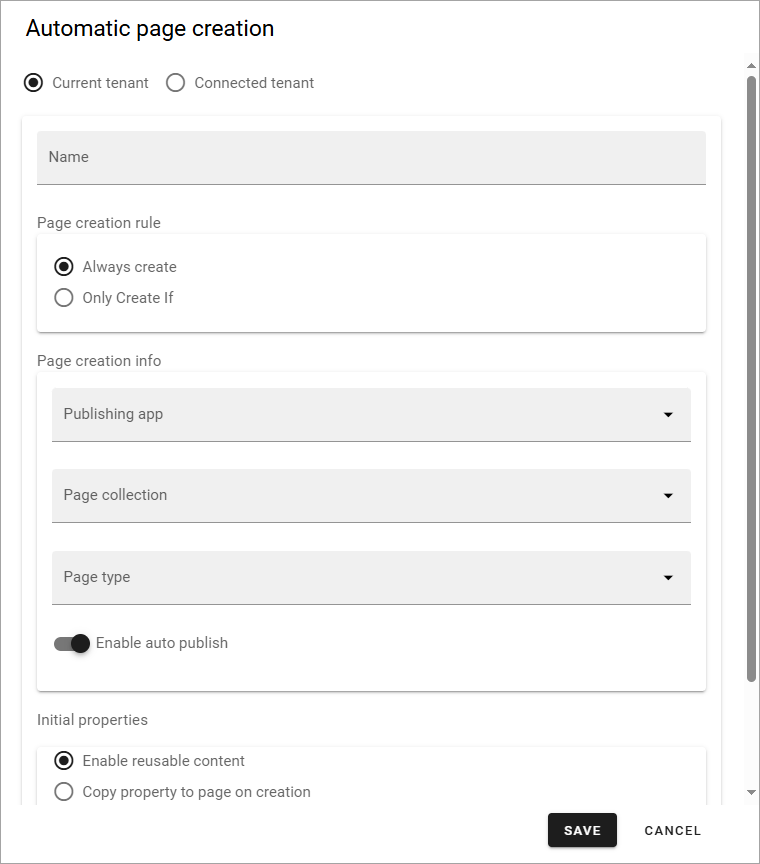Click the Save button

click(582, 830)
